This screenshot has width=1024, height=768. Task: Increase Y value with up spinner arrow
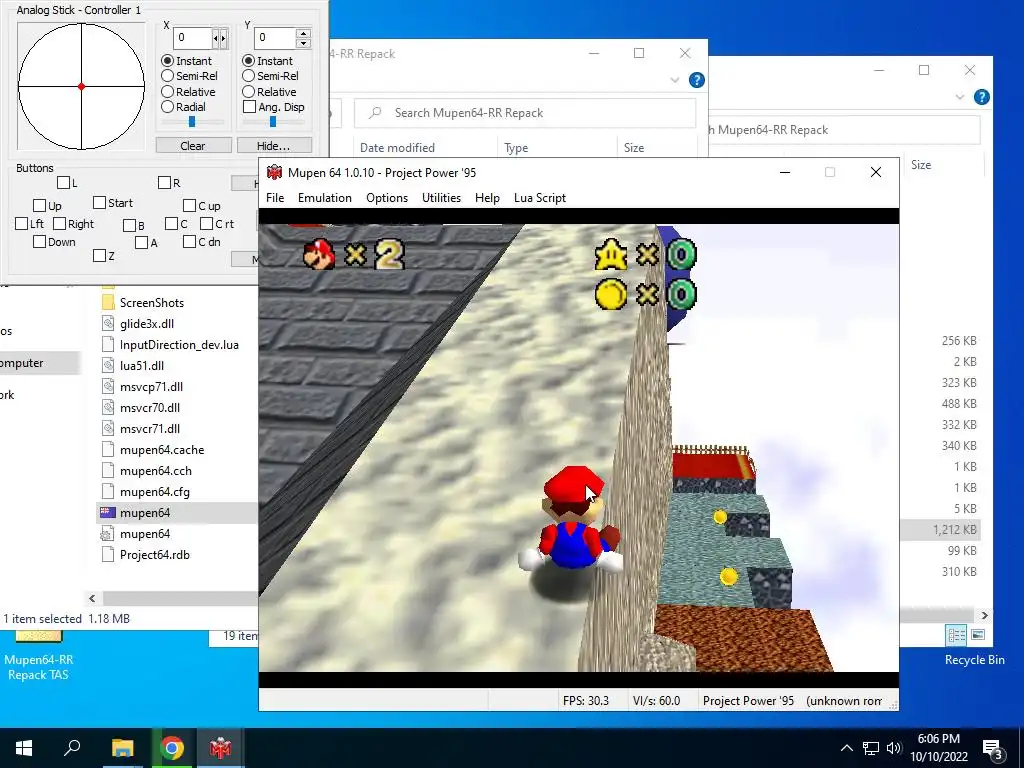303,33
